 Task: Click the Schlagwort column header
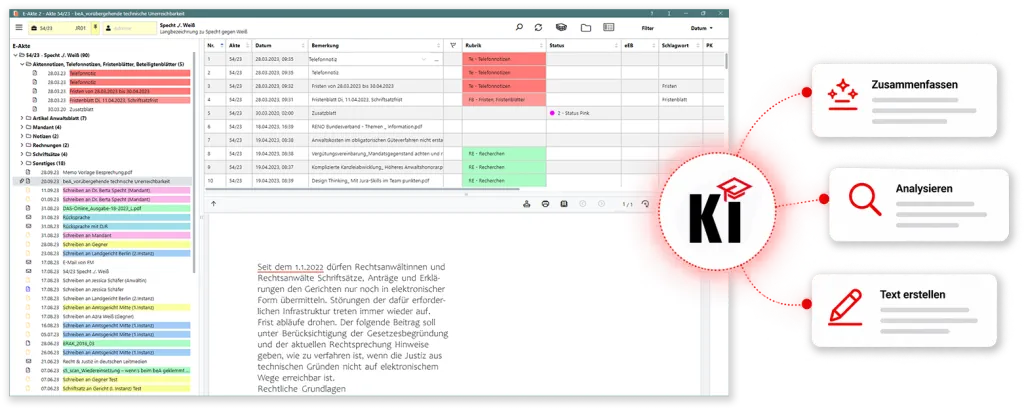tap(680, 45)
